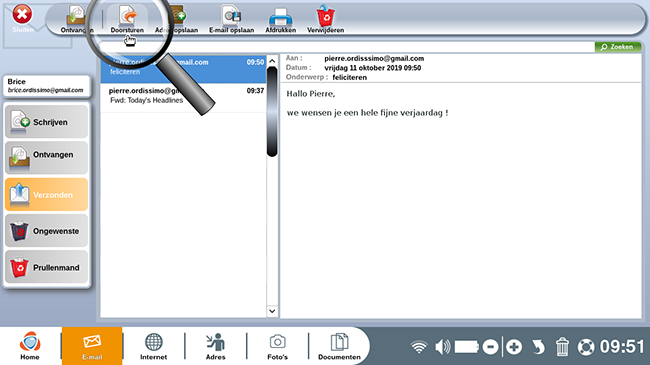Image resolution: width=650 pixels, height=365 pixels.
Task: Open the Documenten app
Action: click(x=339, y=346)
